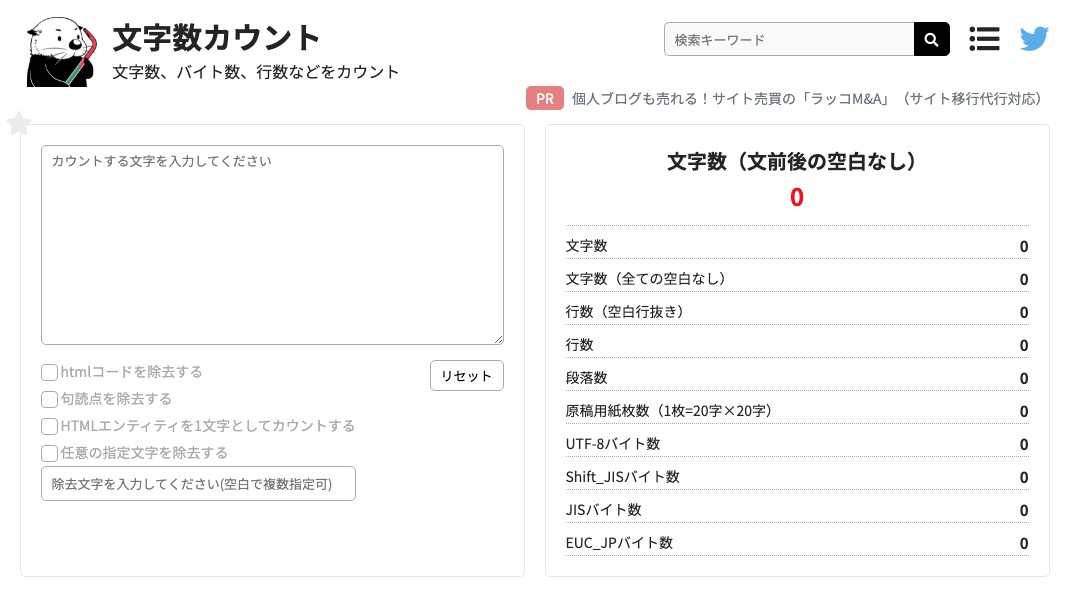This screenshot has height=593, width=1075.
Task: Click the 文字数カウント site title
Action: click(216, 37)
